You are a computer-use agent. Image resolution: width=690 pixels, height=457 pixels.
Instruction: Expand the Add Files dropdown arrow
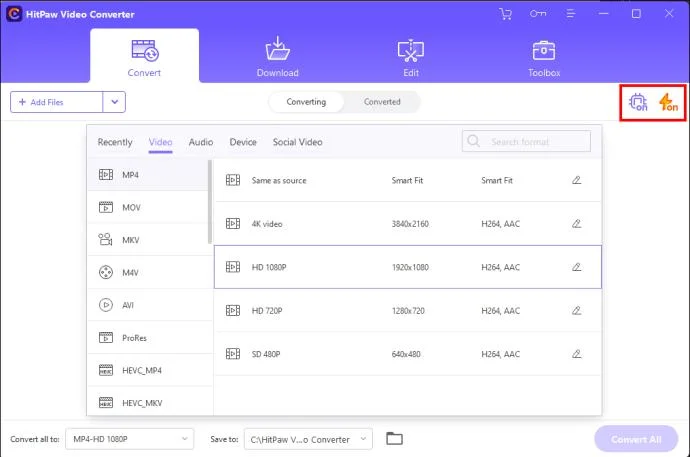click(114, 102)
